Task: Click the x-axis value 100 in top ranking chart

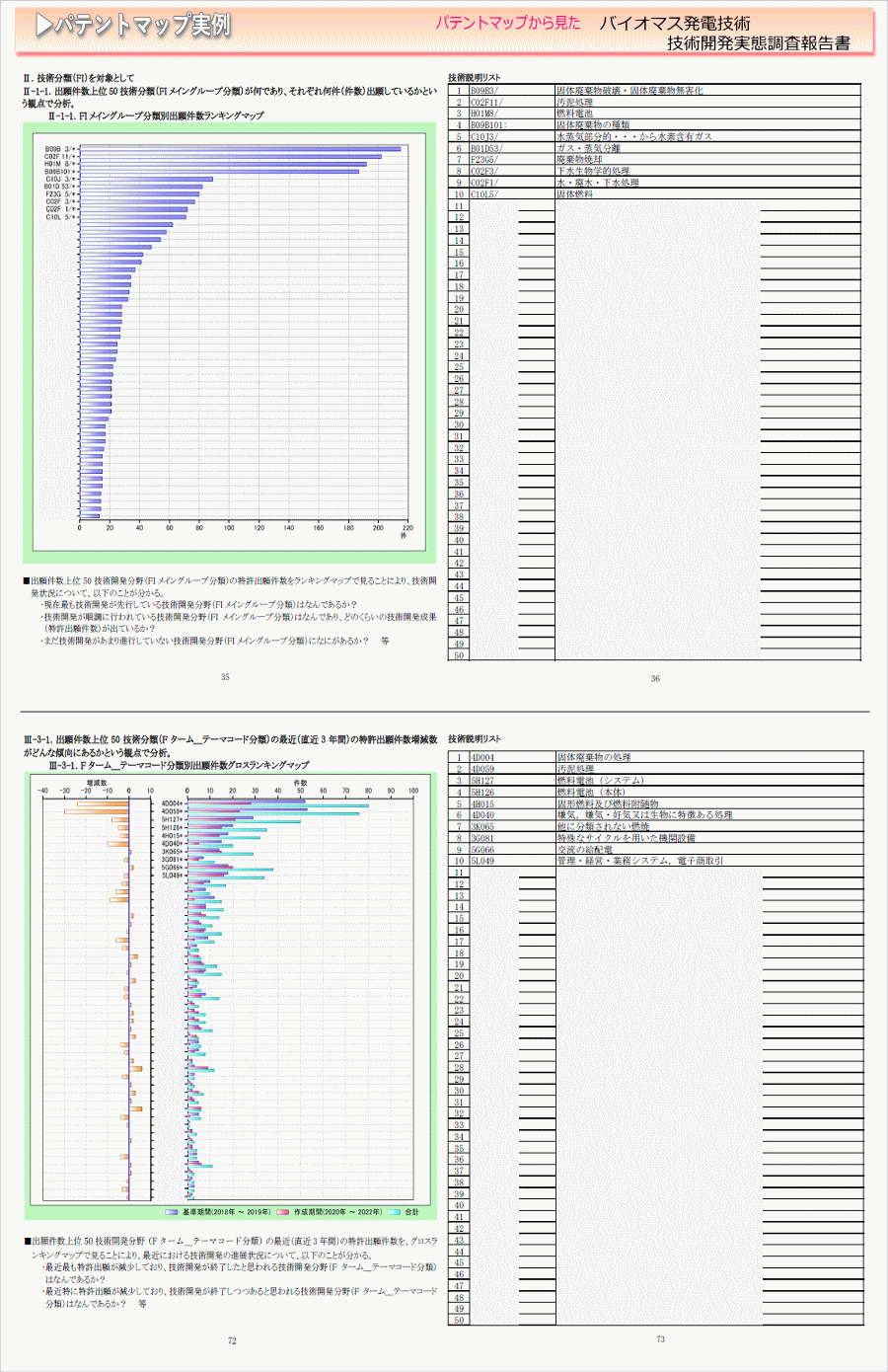Action: (229, 528)
